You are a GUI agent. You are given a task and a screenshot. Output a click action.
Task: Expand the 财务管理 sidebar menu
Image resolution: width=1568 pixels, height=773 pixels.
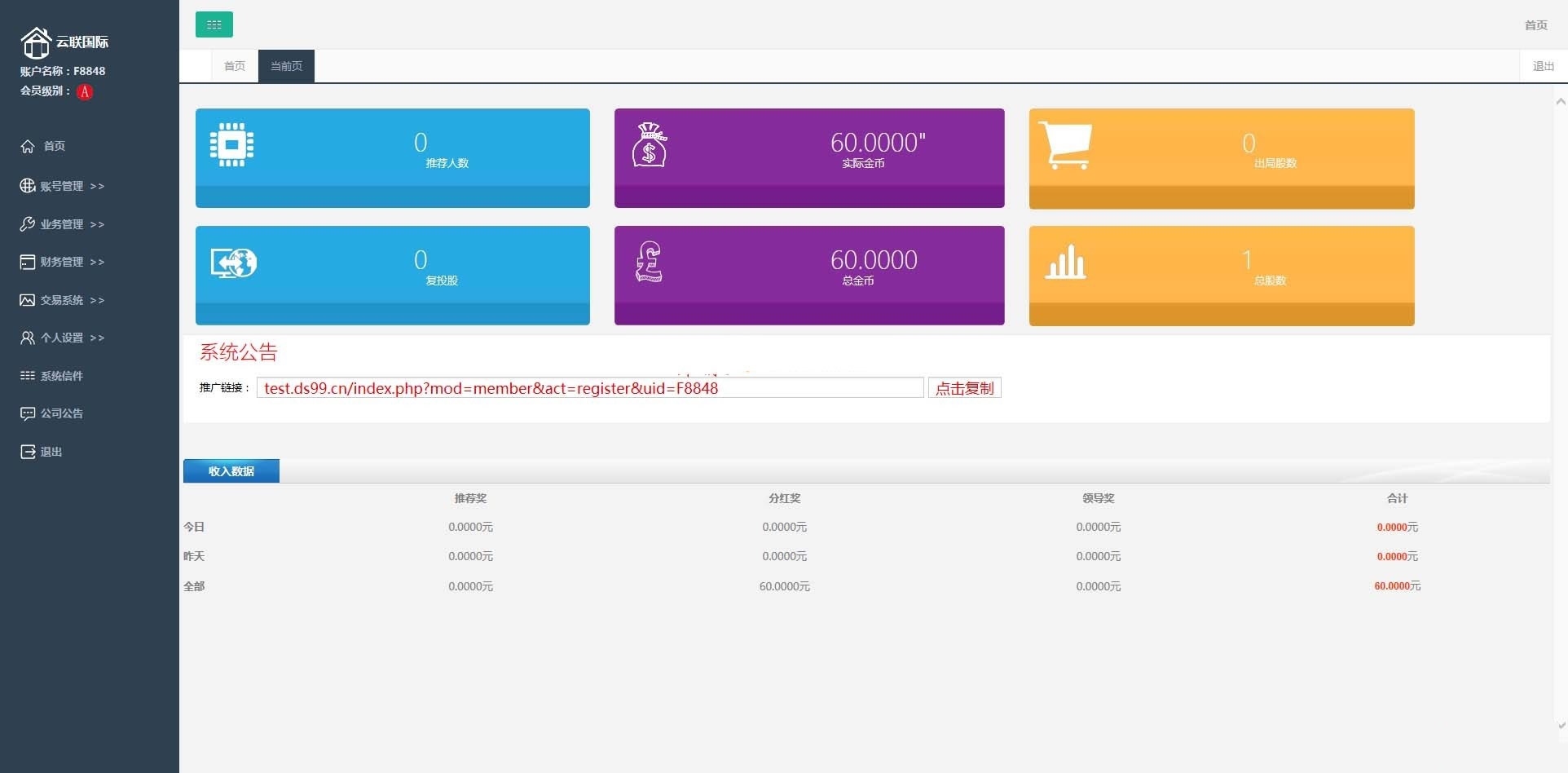63,262
